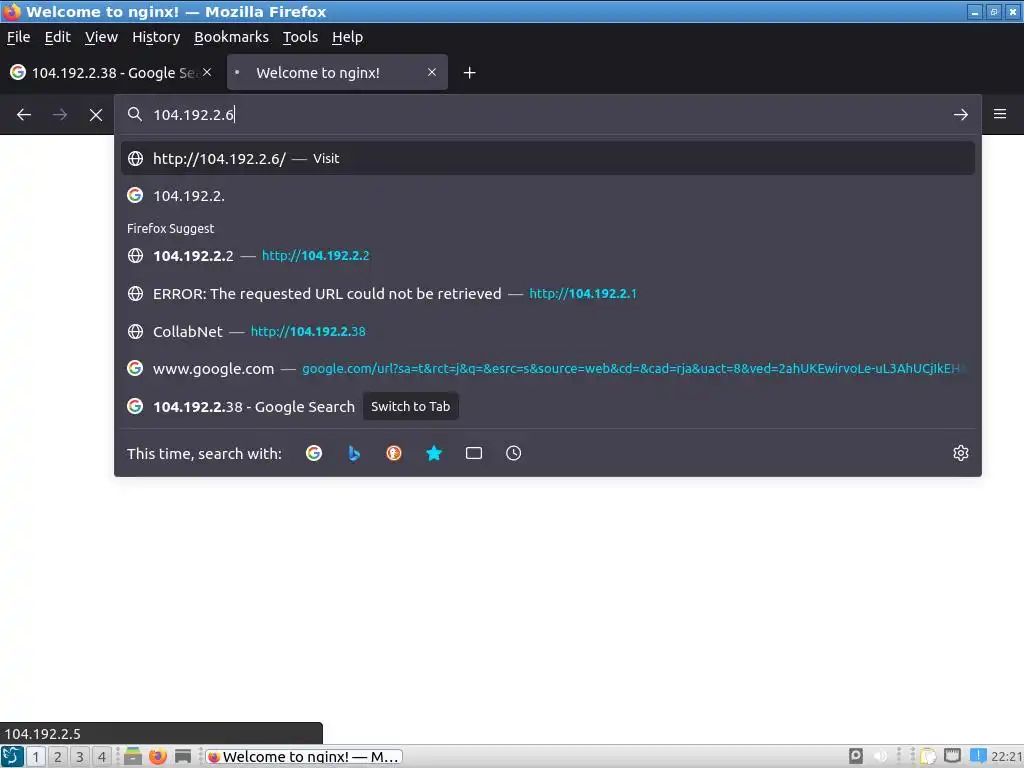The width and height of the screenshot is (1024, 768).
Task: Open the Firefox hamburger application menu
Action: click(x=1000, y=114)
